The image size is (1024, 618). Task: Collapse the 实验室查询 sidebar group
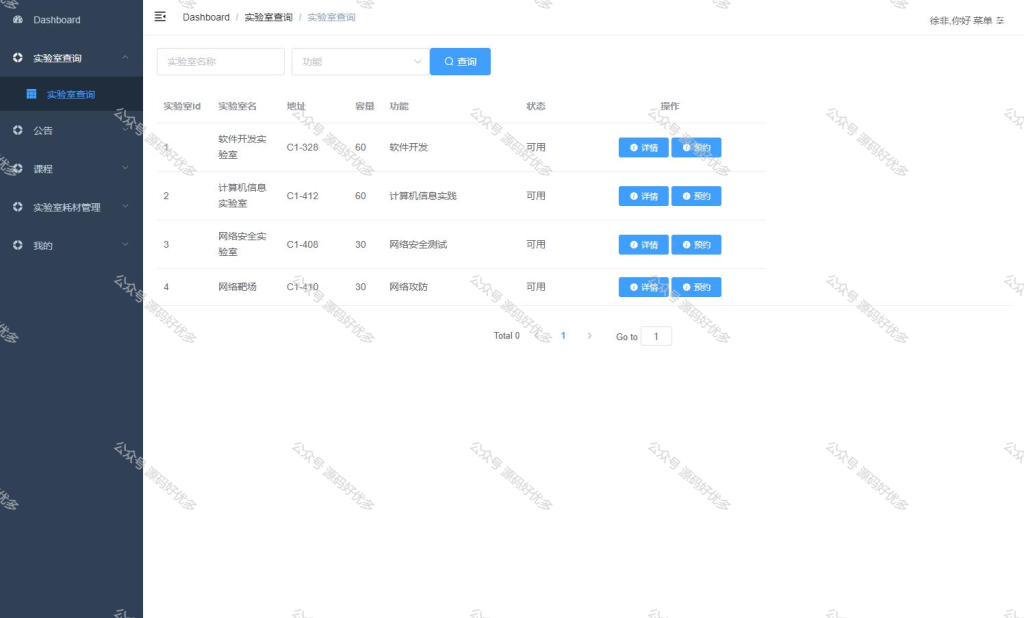71,57
